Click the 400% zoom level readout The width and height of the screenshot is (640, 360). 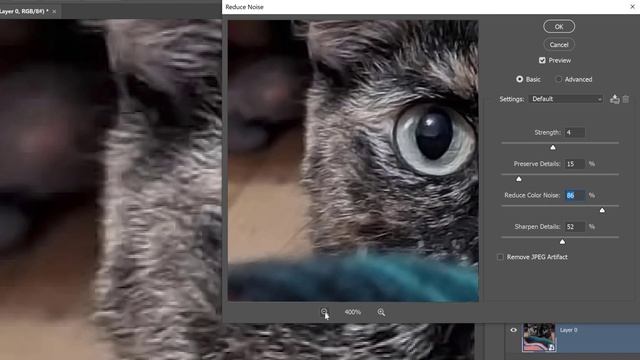353,312
